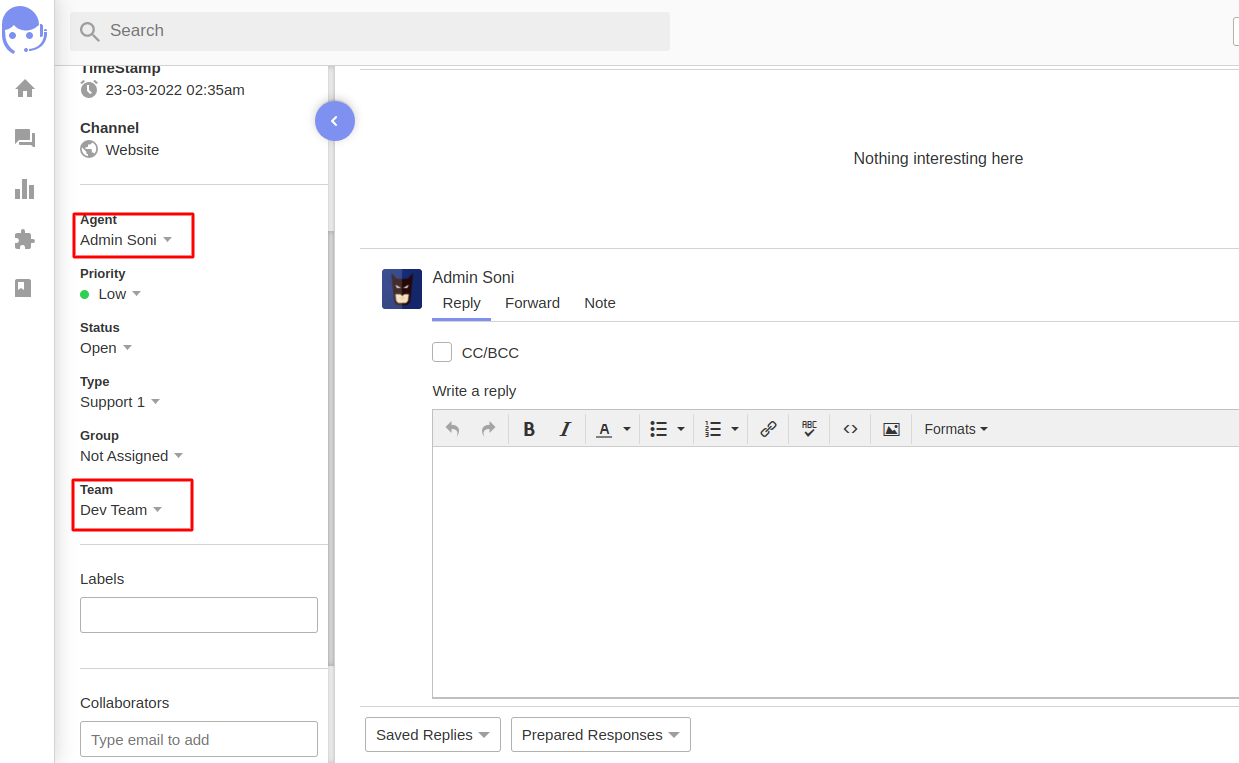
Task: Expand the bullet list style arrow
Action: pos(681,429)
